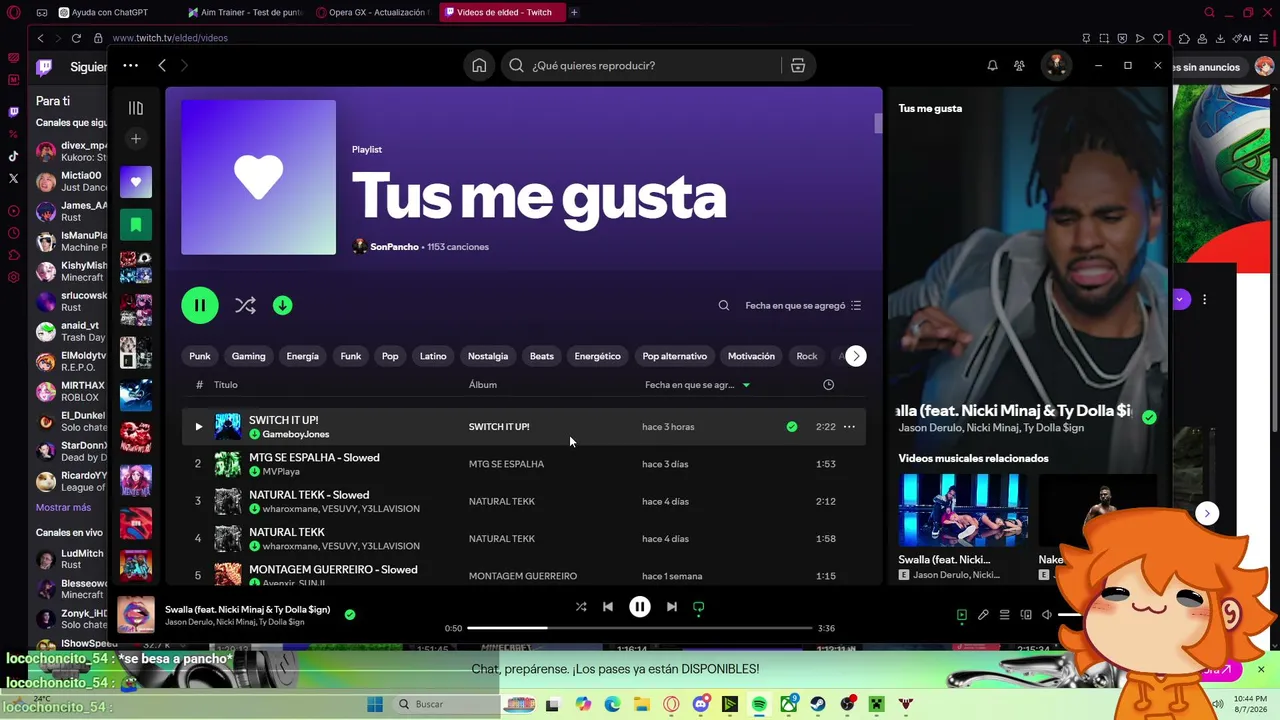Screen dimensions: 1280x720
Task: Toggle shuffle in bottom player bar
Action: [x=581, y=607]
